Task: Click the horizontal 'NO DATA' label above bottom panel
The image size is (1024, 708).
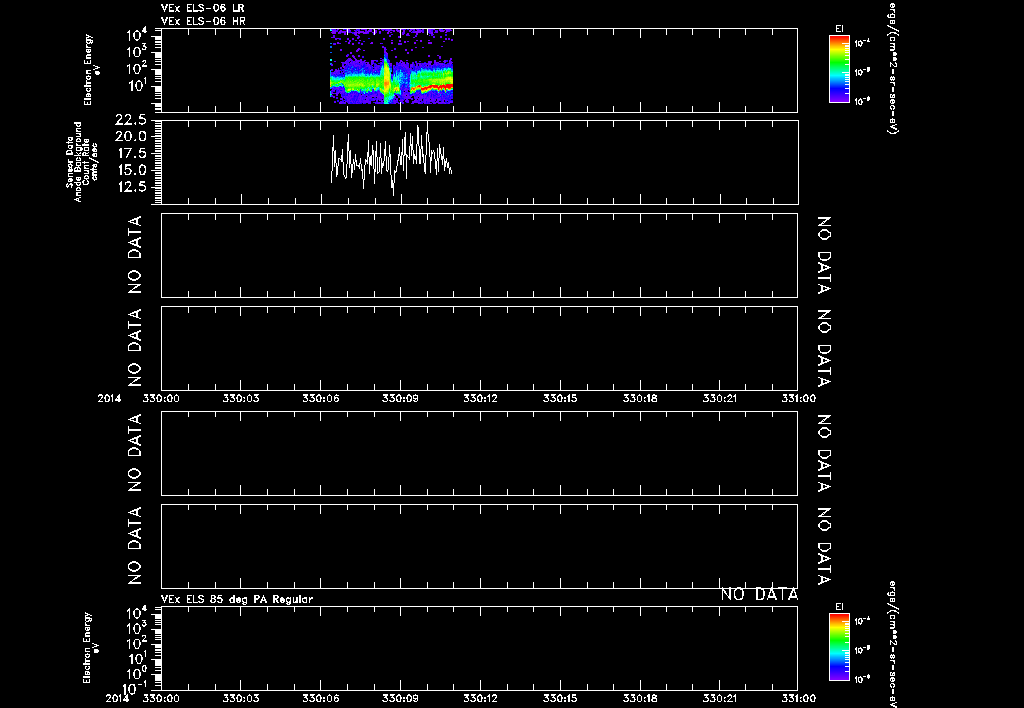Action: pyautogui.click(x=760, y=594)
